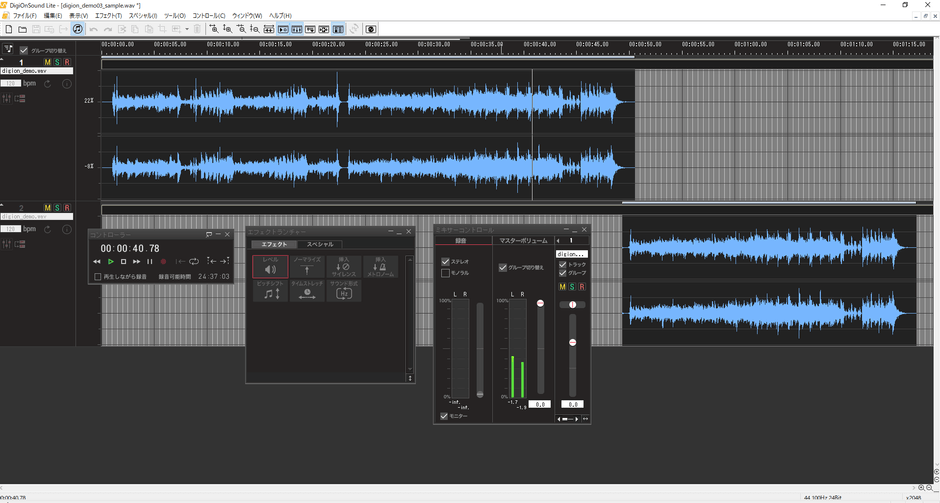Mute track 1 with the M button
940x503 pixels.
tap(48, 63)
